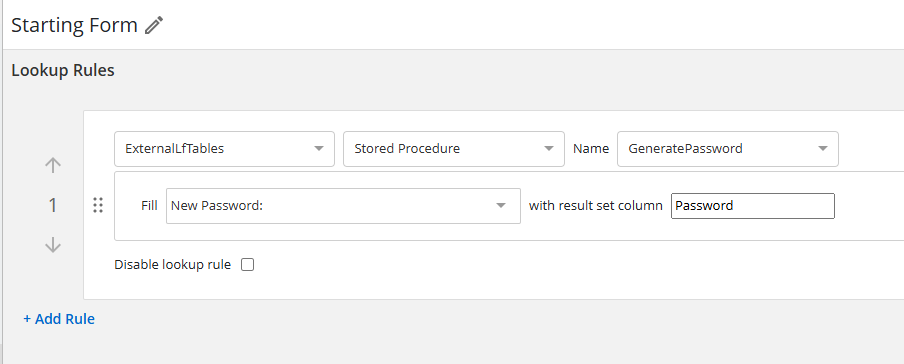Move rule 1 down with the arrow

[x=52, y=245]
